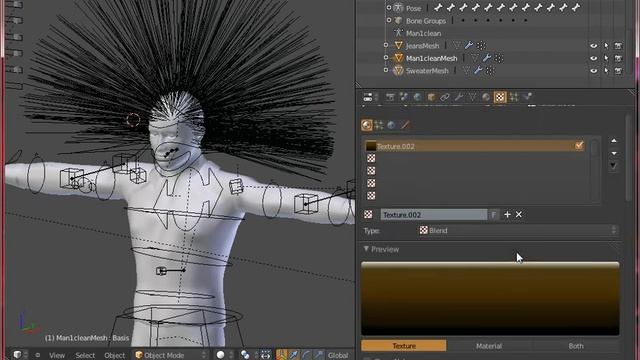Show particle textures context icon
640x360 pixels.
click(379, 125)
